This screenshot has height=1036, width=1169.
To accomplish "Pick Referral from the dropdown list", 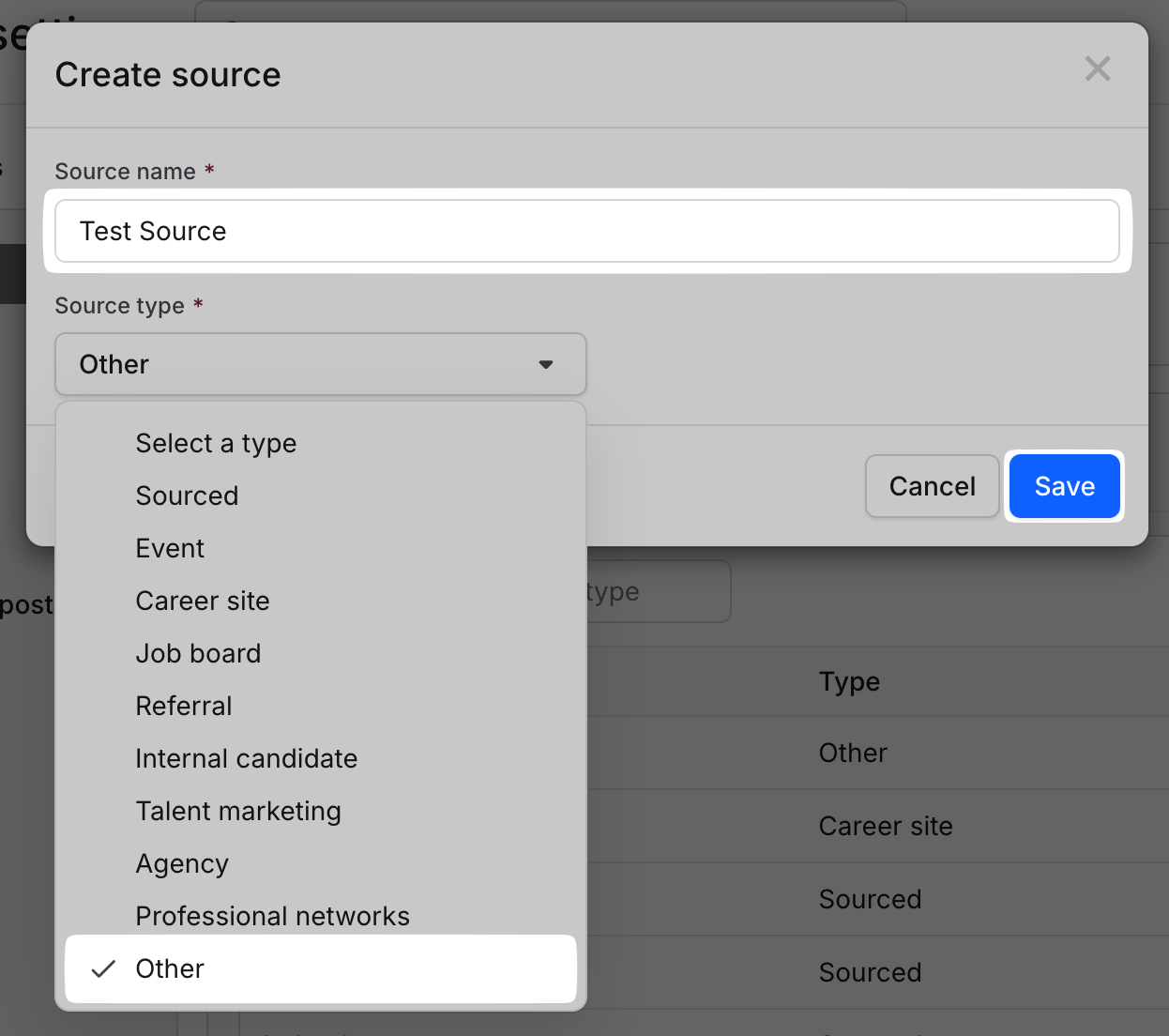I will tap(184, 706).
